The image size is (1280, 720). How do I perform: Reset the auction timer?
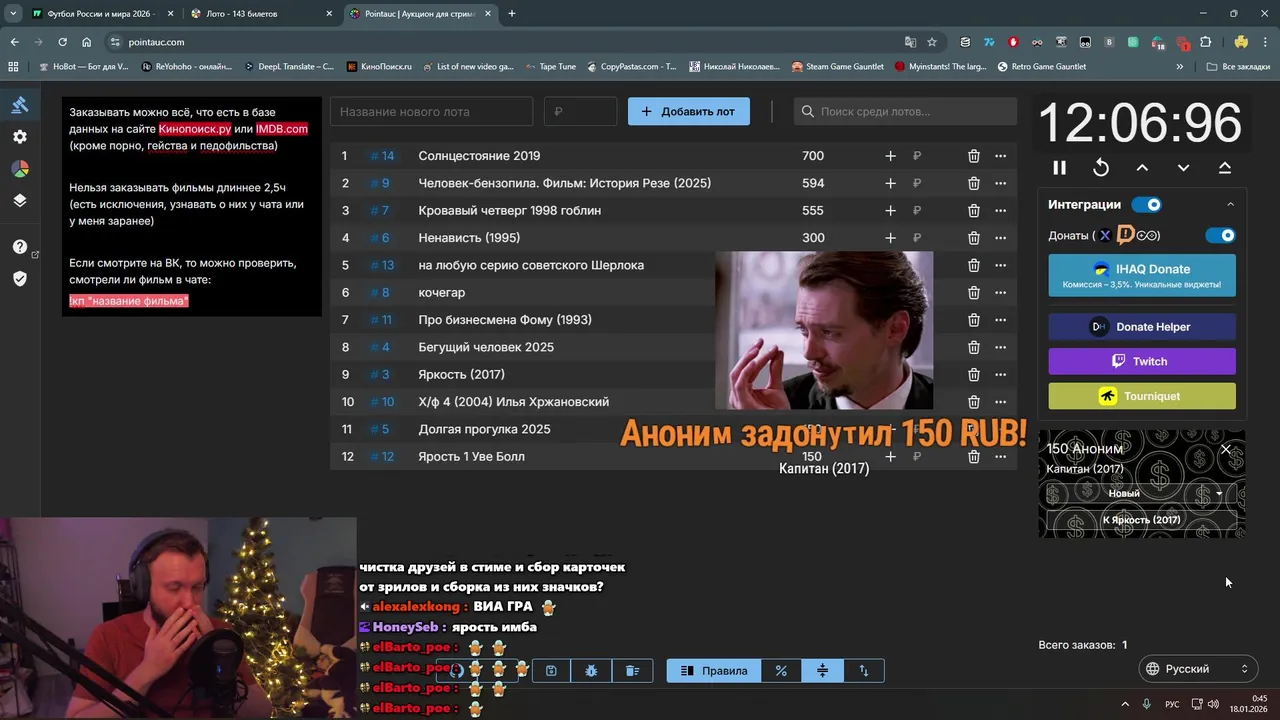click(1101, 168)
